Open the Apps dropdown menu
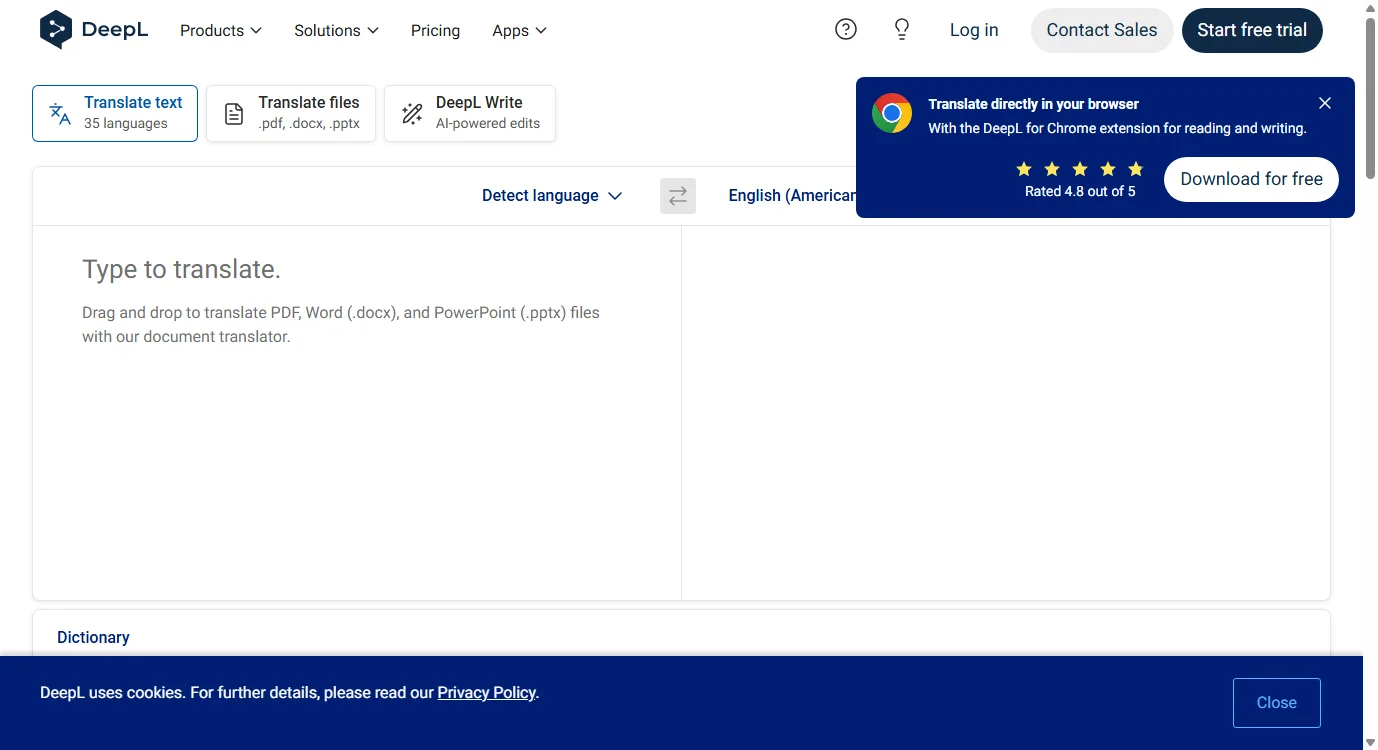The height and width of the screenshot is (750, 1378). pos(519,31)
